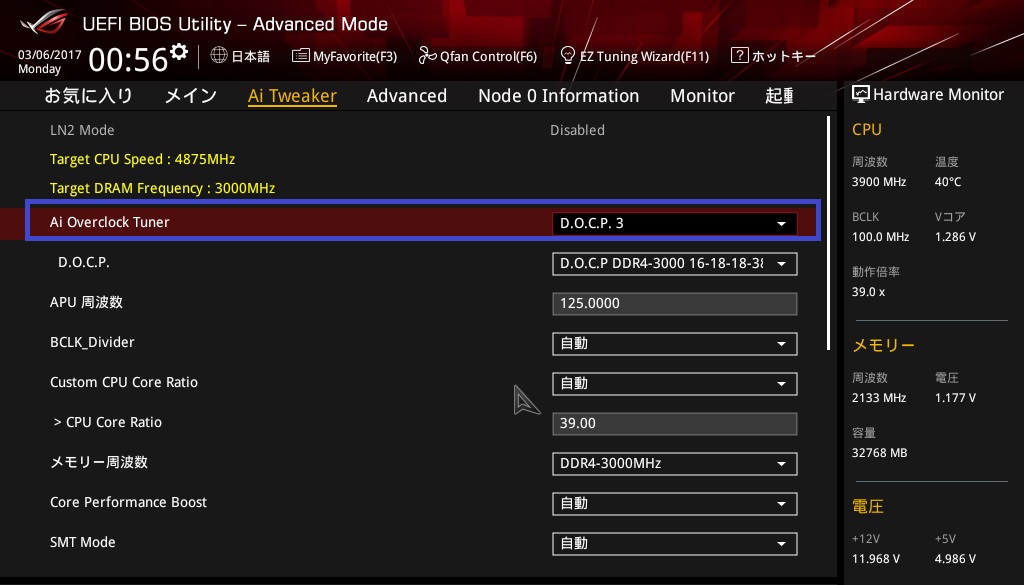This screenshot has width=1024, height=585.
Task: Click Qfan Control(F6) label
Action: tap(488, 56)
